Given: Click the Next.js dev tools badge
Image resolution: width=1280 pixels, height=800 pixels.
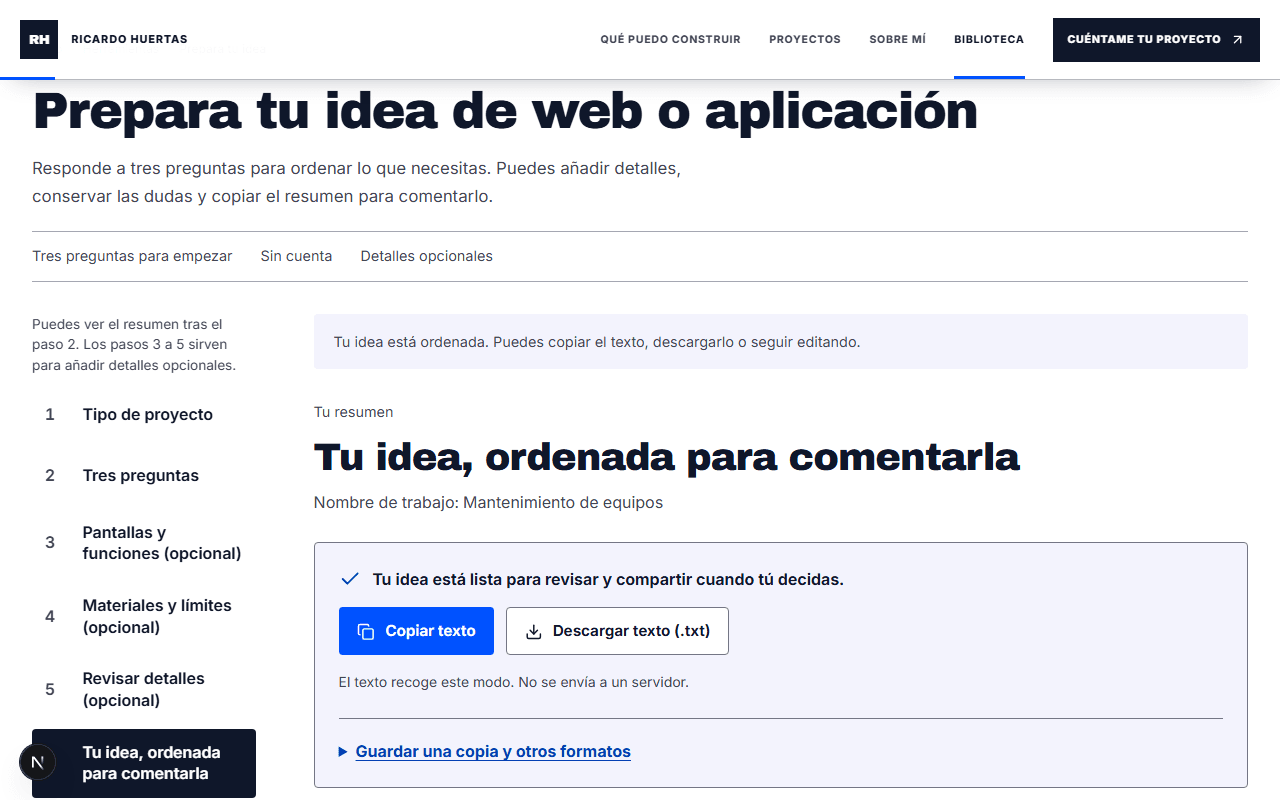Looking at the screenshot, I should click(x=38, y=763).
